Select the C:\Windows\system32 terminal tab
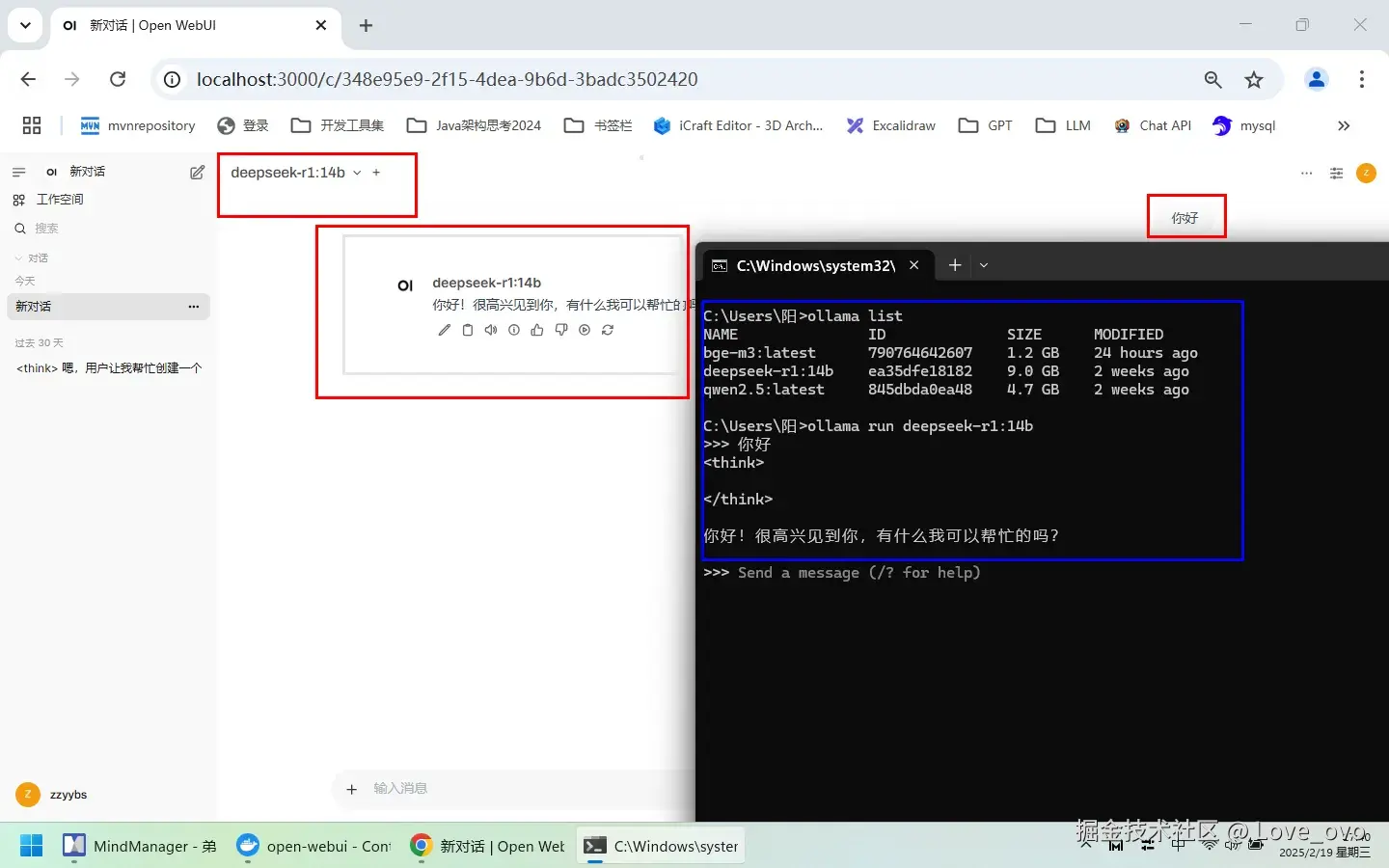 [x=816, y=265]
